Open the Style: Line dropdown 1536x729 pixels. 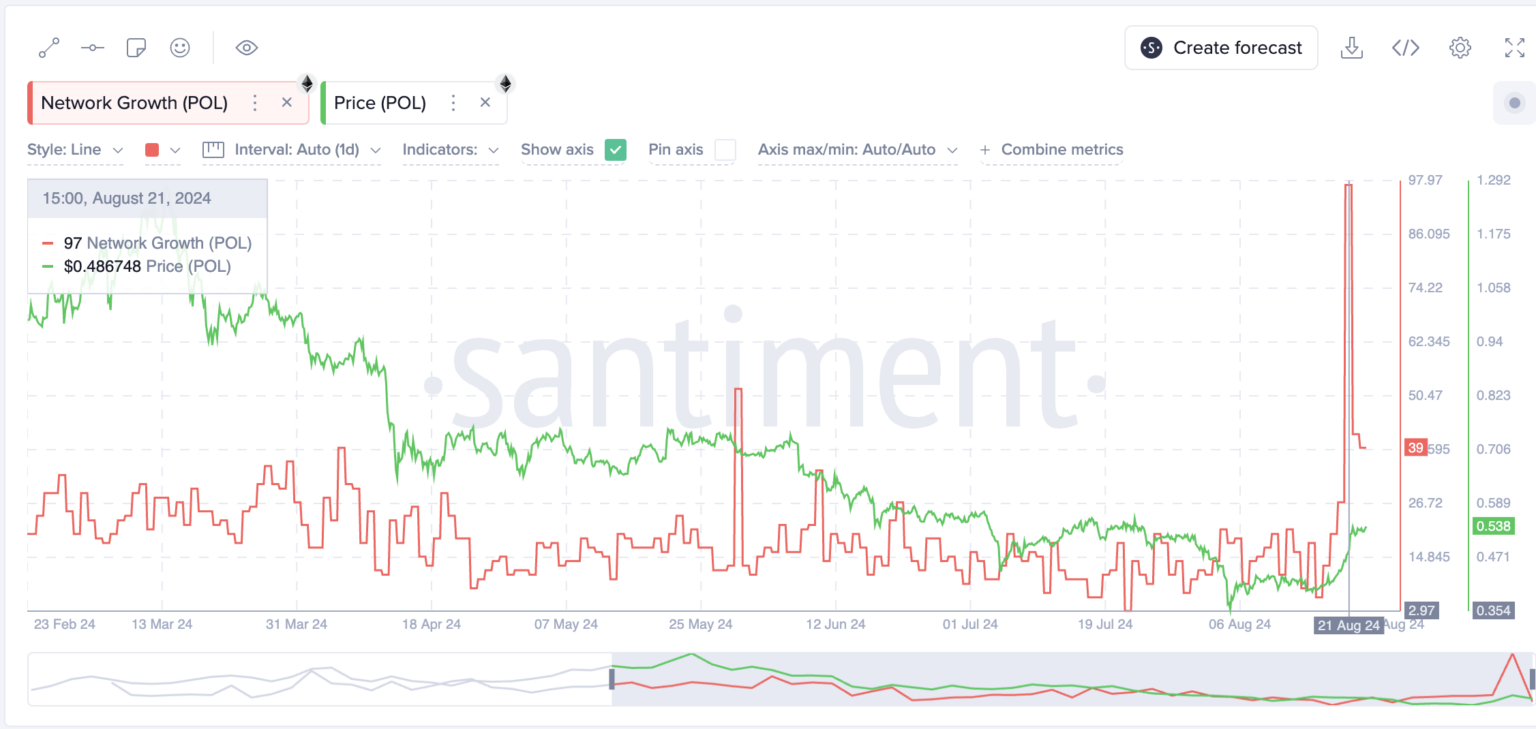pyautogui.click(x=75, y=150)
